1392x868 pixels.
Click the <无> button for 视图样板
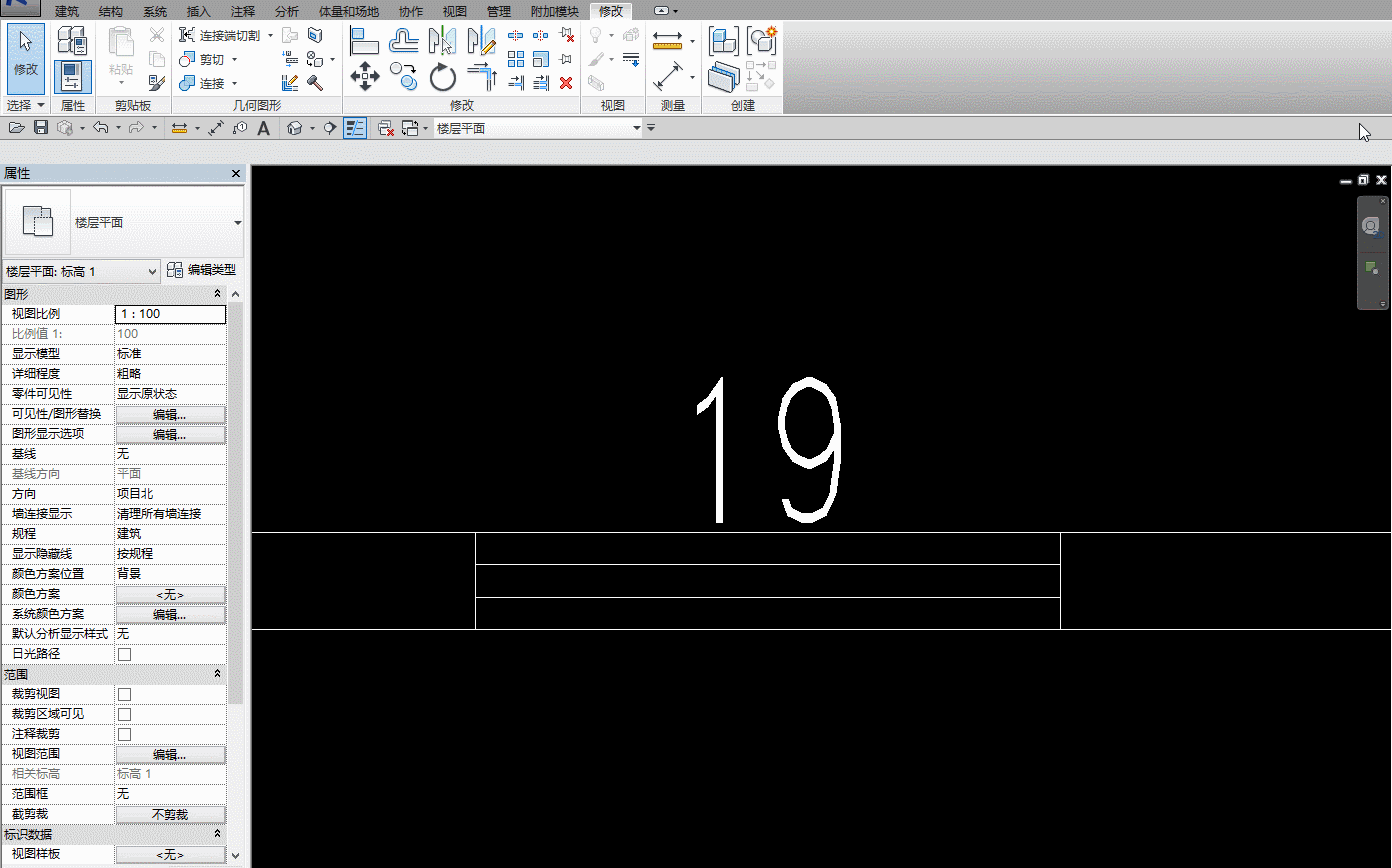tap(171, 854)
